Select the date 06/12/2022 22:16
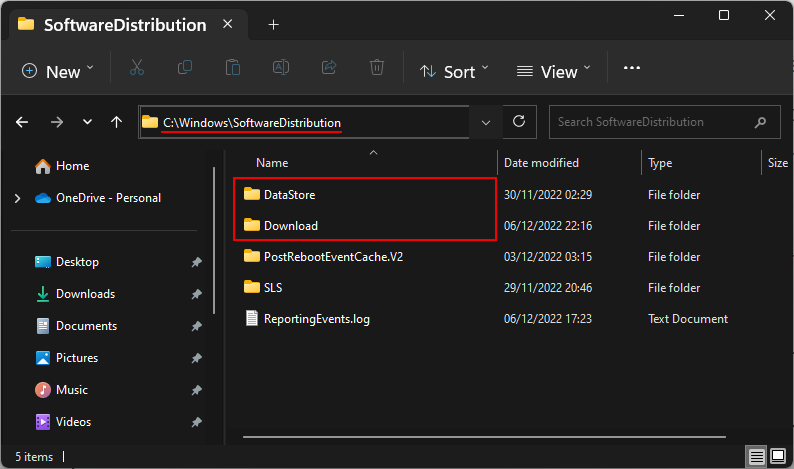Viewport: 794px width, 469px height. click(547, 225)
